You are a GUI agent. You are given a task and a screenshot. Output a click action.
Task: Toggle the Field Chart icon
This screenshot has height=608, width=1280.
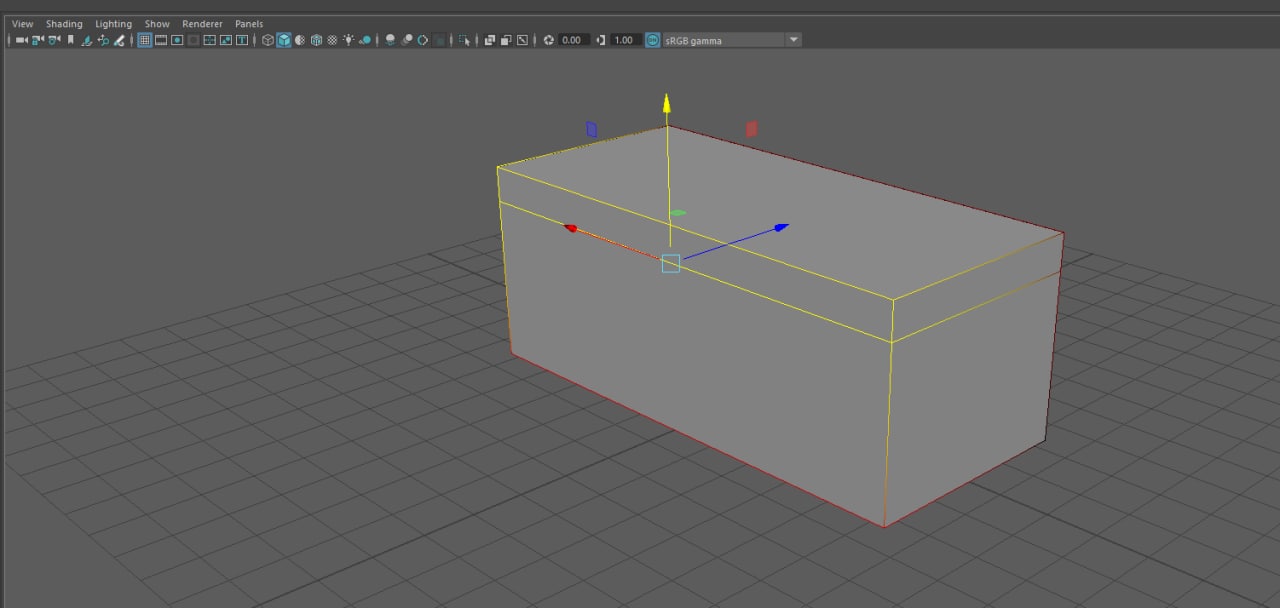click(x=209, y=40)
